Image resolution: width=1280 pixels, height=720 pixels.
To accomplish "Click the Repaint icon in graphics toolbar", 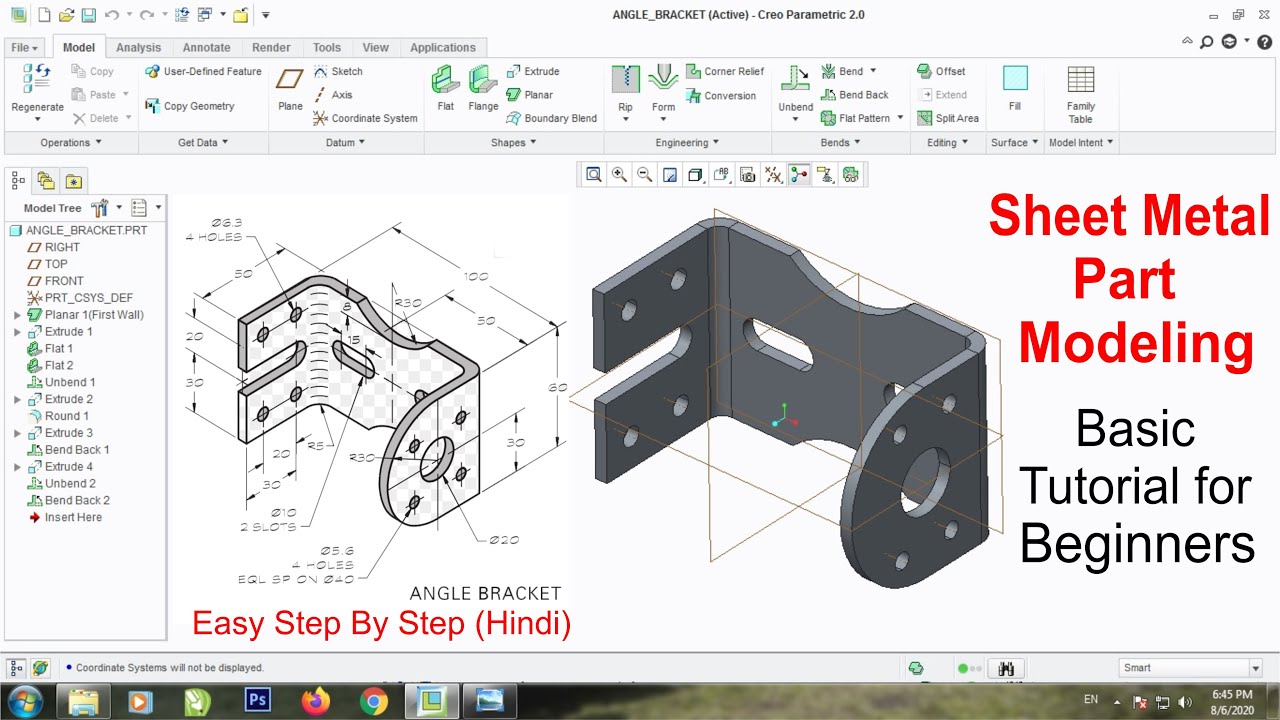I will point(670,175).
